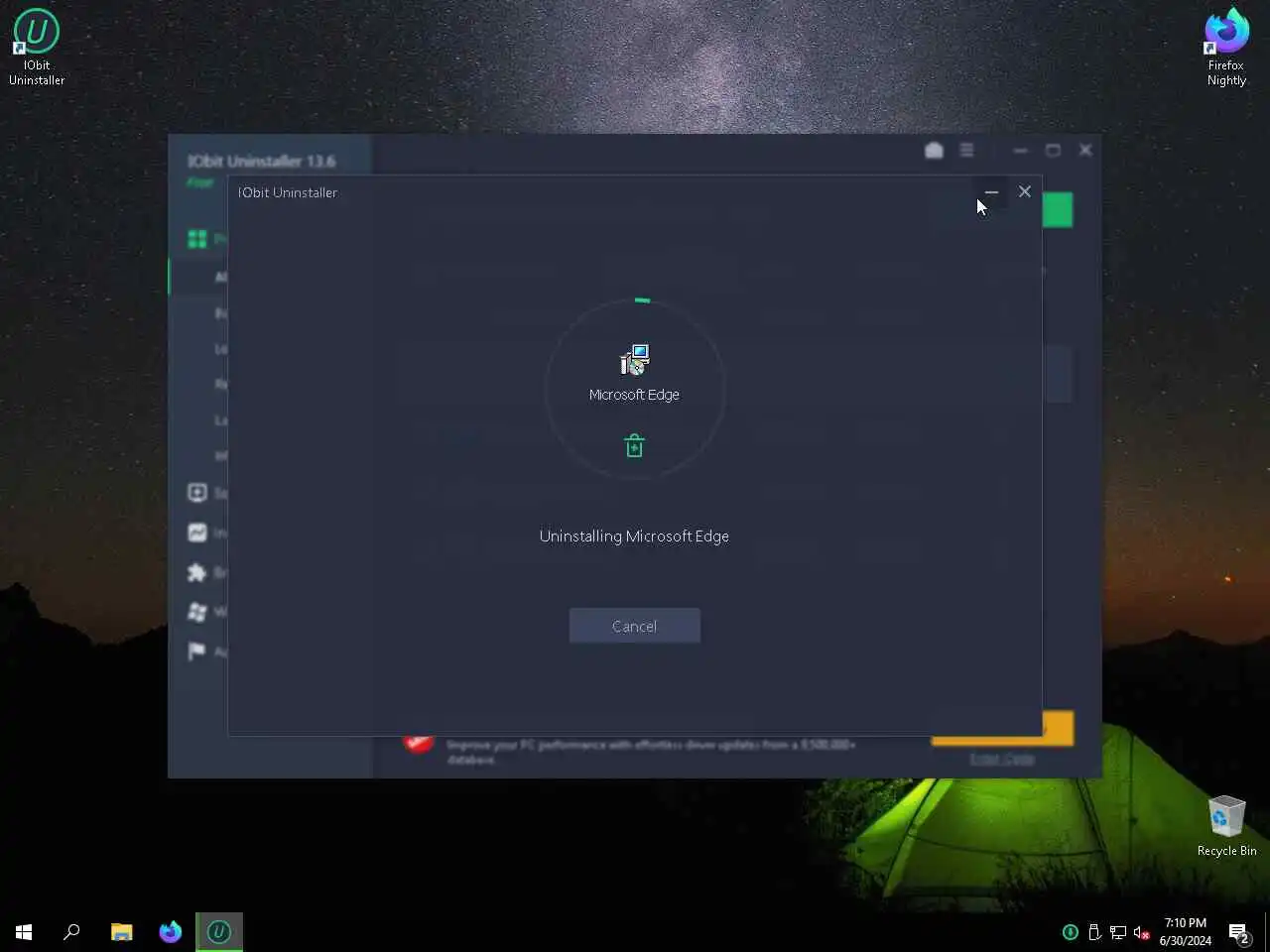
Task: Open the Windows Start menu
Action: coord(24,932)
